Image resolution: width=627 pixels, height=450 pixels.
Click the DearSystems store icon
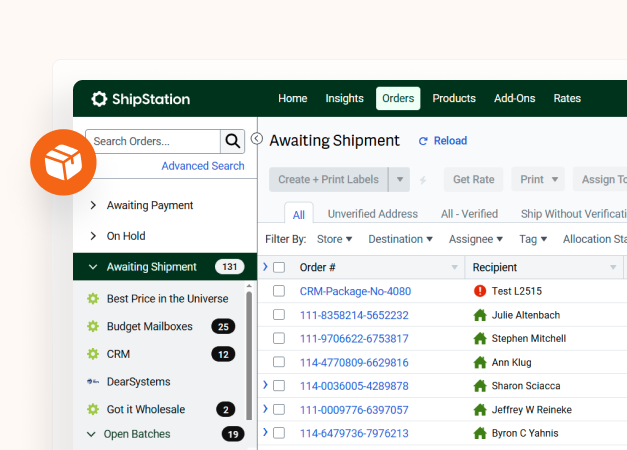click(93, 381)
